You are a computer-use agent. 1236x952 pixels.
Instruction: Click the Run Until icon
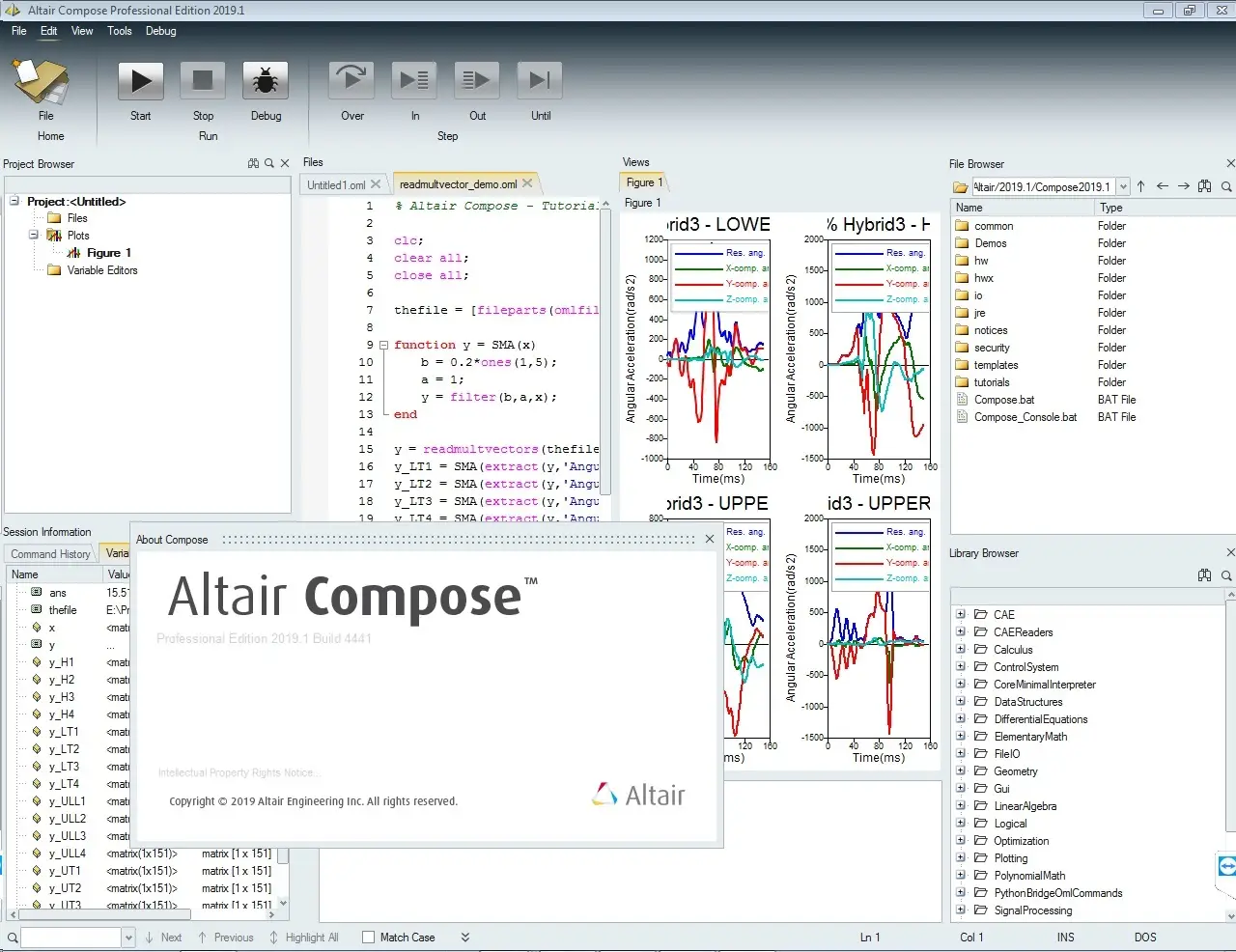coord(540,81)
